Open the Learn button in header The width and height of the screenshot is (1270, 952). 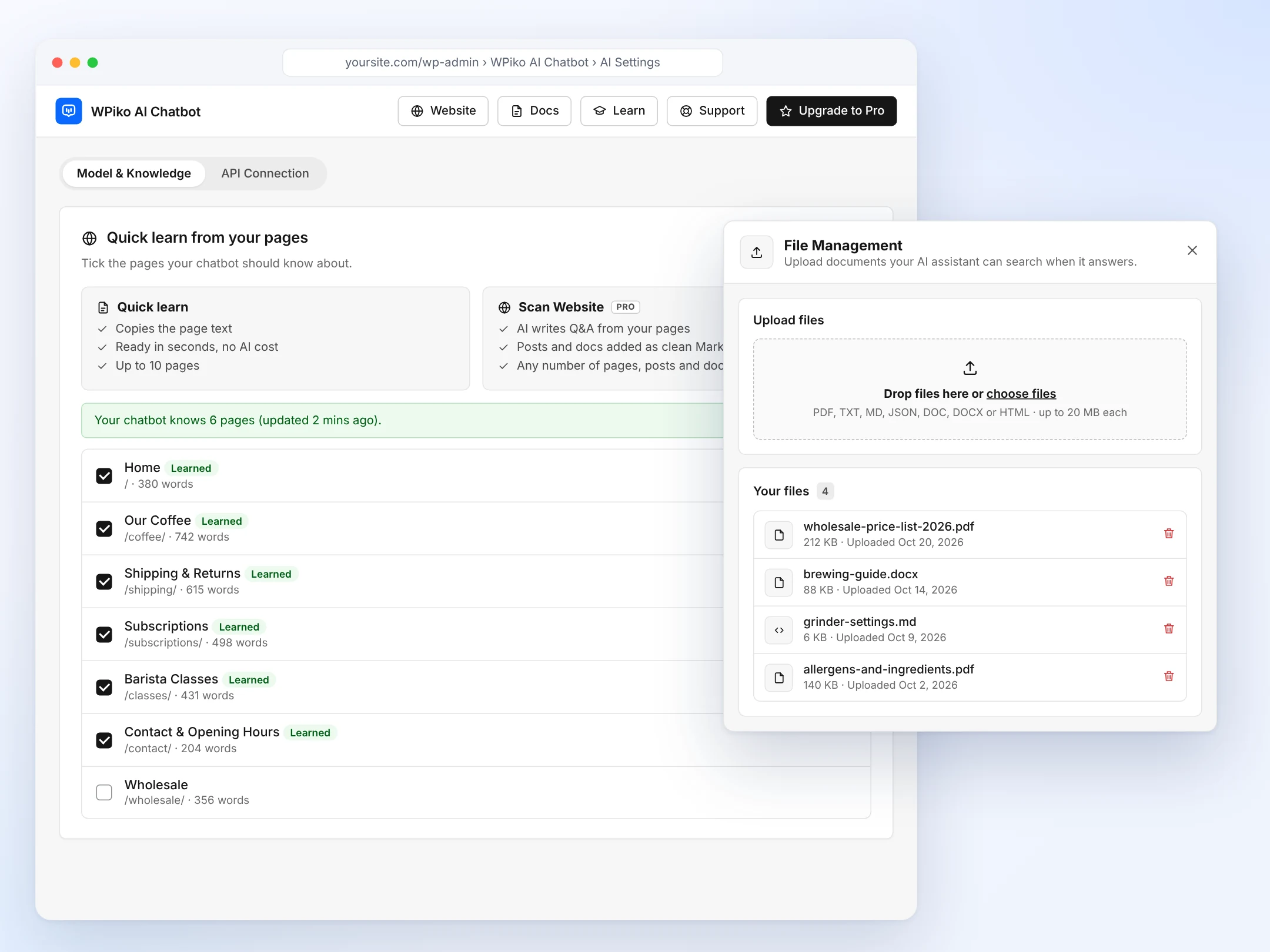(619, 111)
